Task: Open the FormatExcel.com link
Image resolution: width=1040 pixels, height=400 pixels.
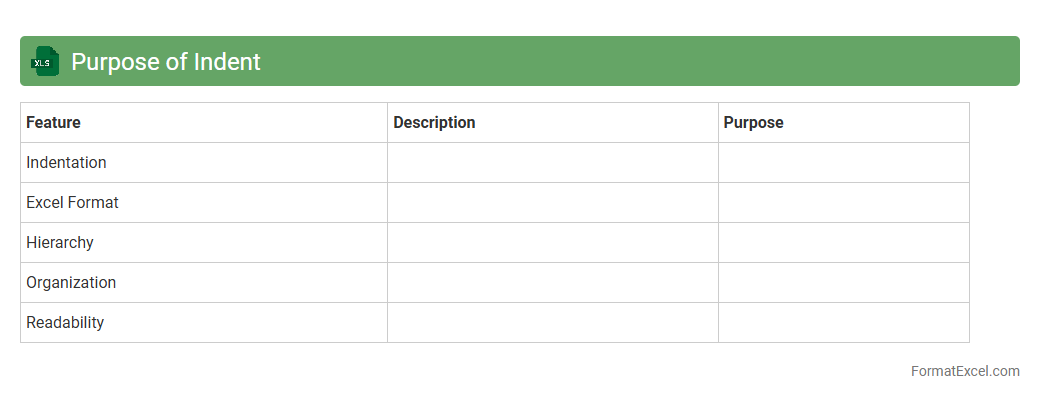Action: (964, 371)
